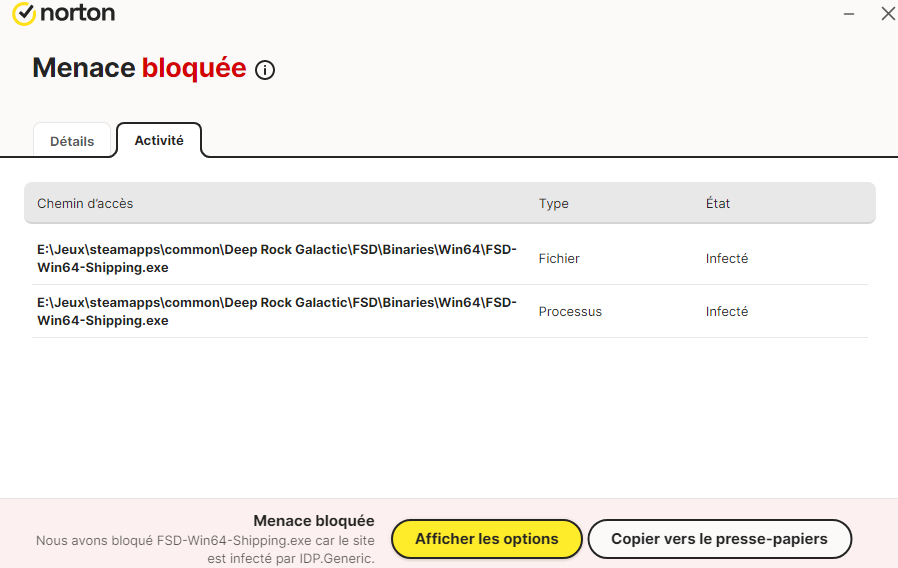898x568 pixels.
Task: Click the Norton checkmark logo icon
Action: coord(23,14)
